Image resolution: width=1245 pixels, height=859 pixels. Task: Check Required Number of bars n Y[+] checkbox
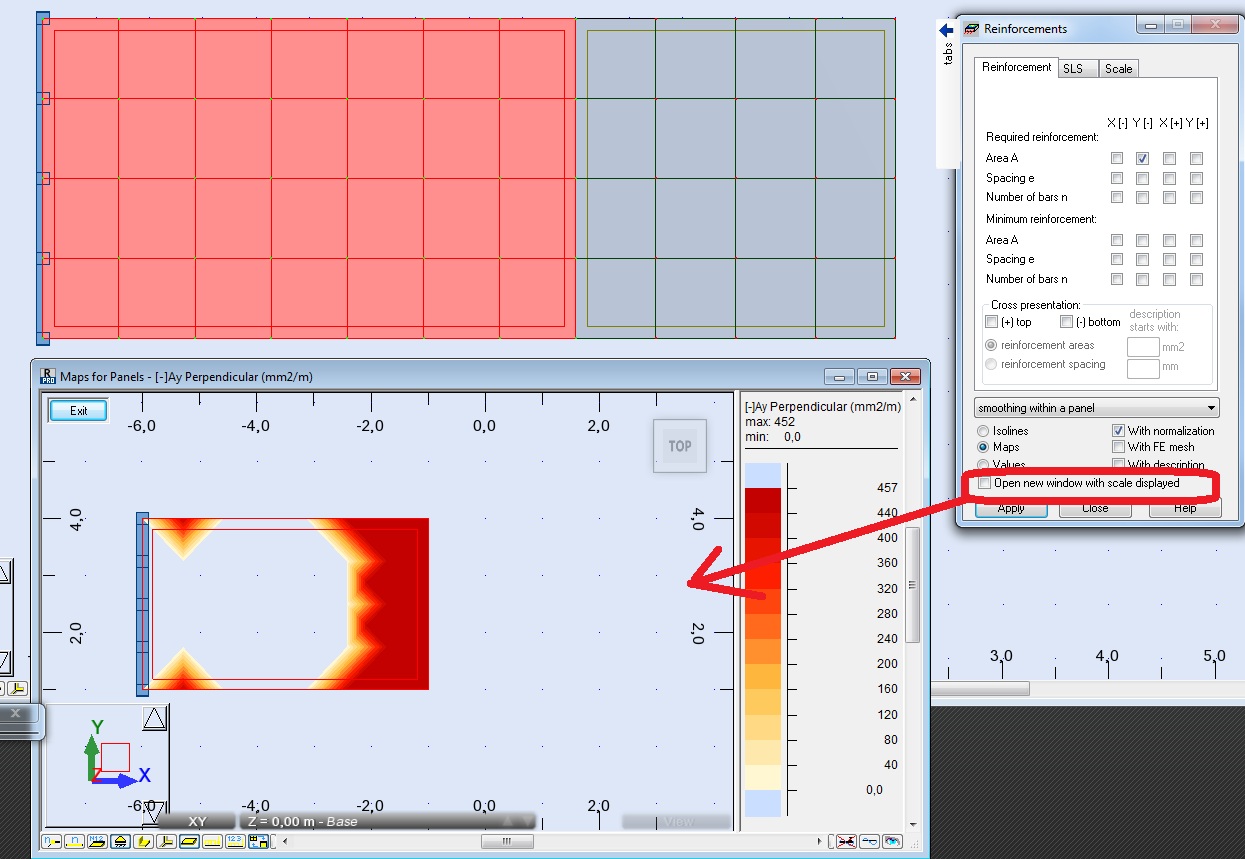[x=1196, y=198]
